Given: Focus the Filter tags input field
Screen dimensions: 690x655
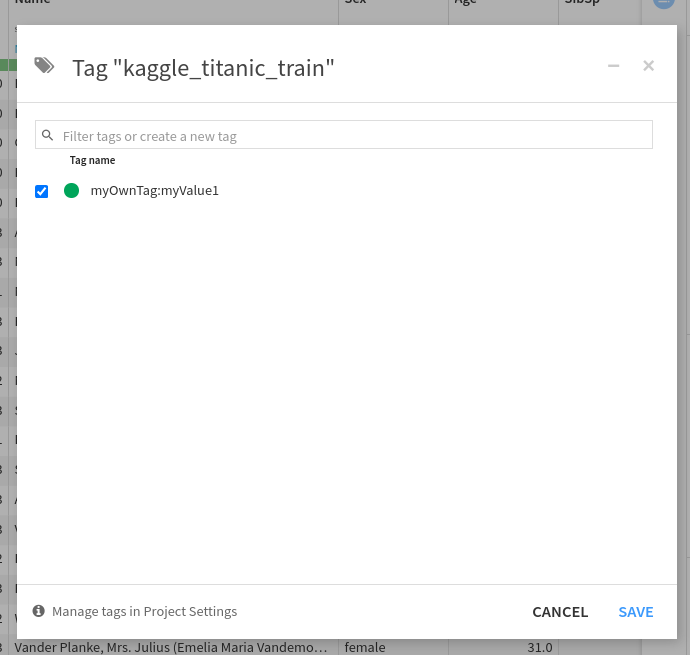Looking at the screenshot, I should coord(350,135).
